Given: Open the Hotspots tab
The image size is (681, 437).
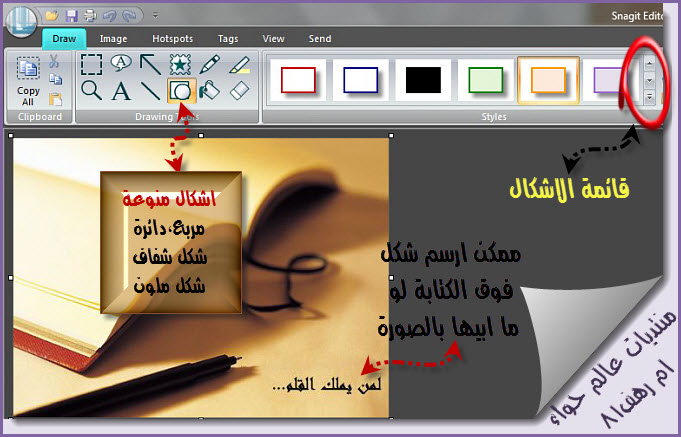Looking at the screenshot, I should [171, 38].
